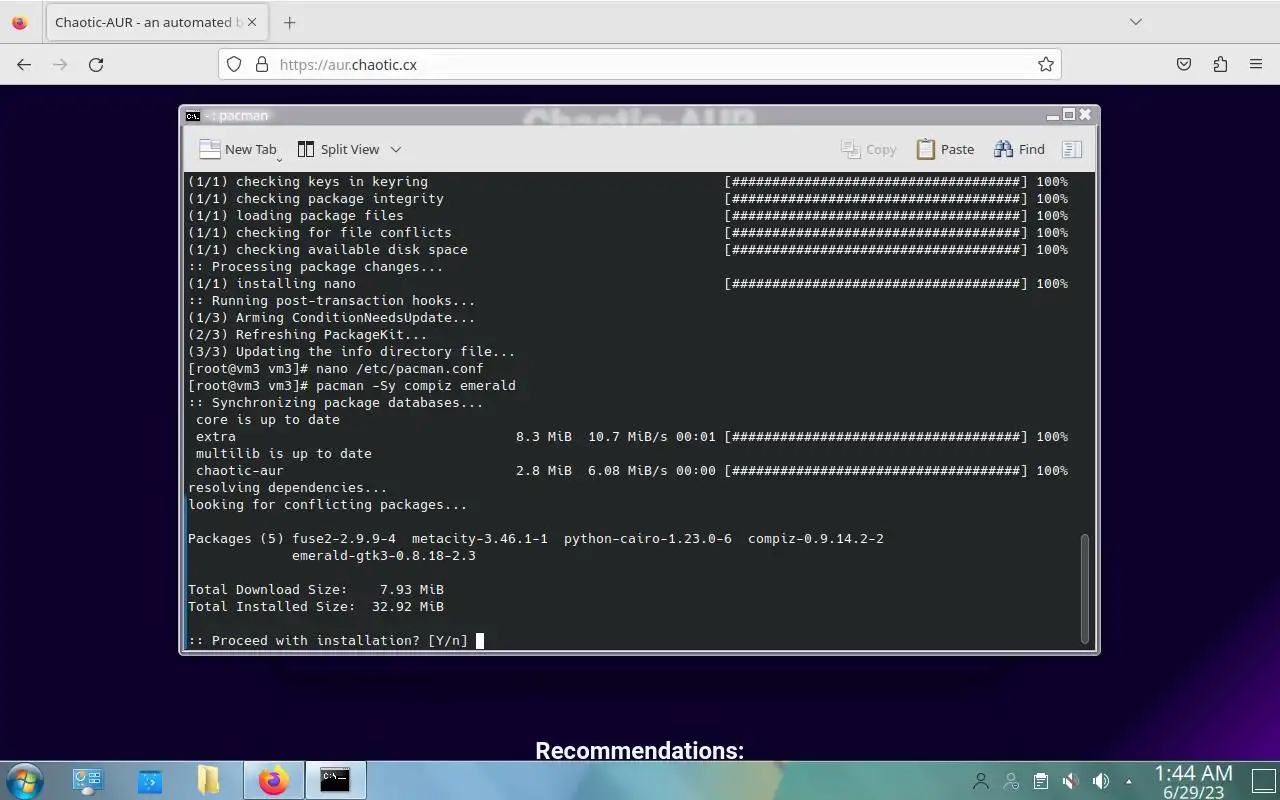Screen dimensions: 1280x800
Task: Open the Firefox hamburger menu
Action: tap(1256, 64)
